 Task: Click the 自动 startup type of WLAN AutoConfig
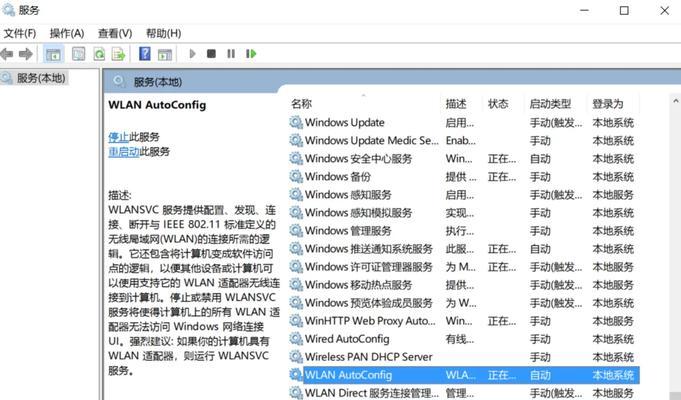click(x=540, y=375)
